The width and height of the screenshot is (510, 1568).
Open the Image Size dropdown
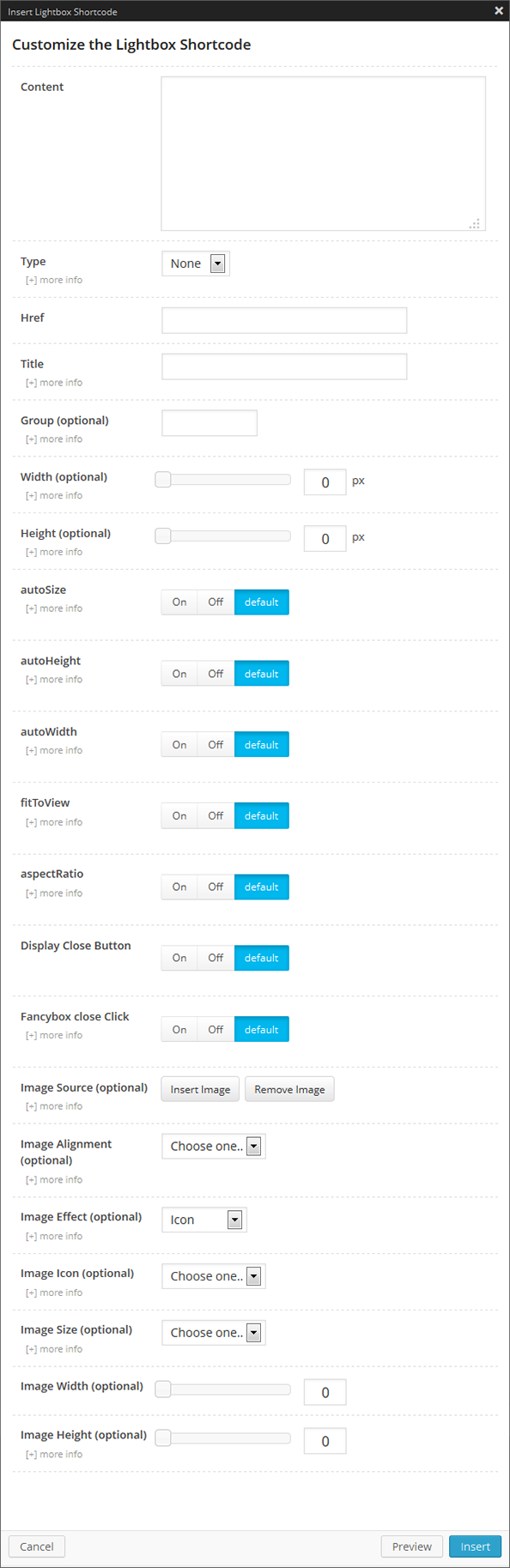click(x=213, y=1333)
